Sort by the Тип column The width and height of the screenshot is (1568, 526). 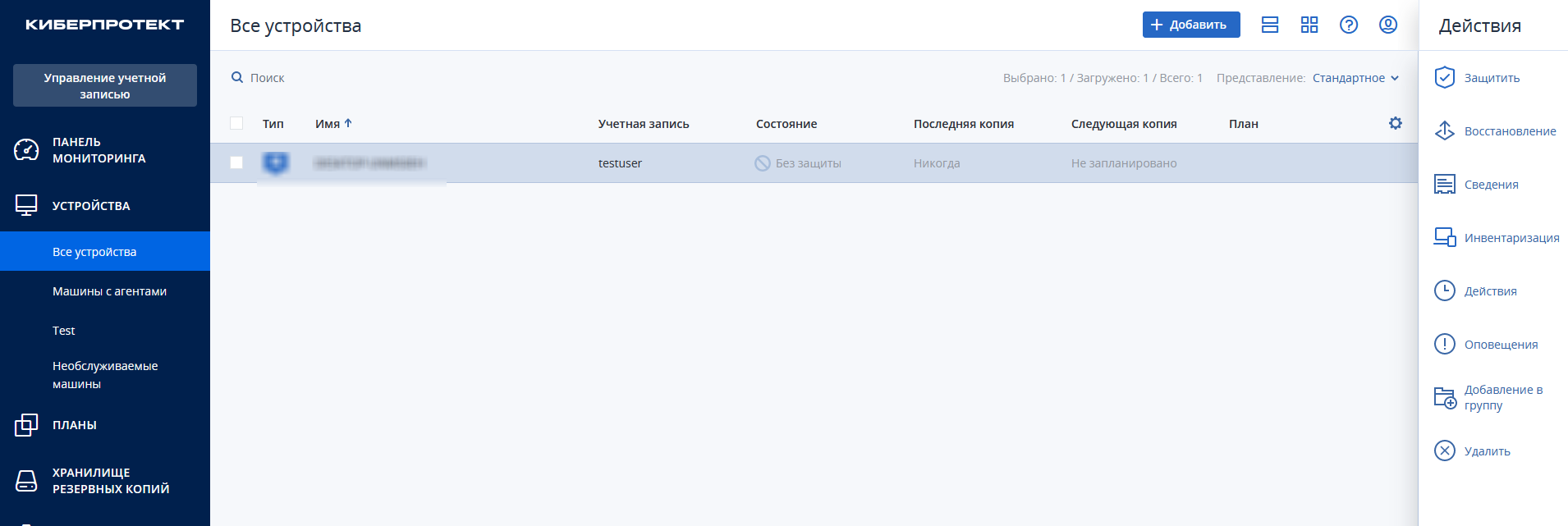click(273, 124)
